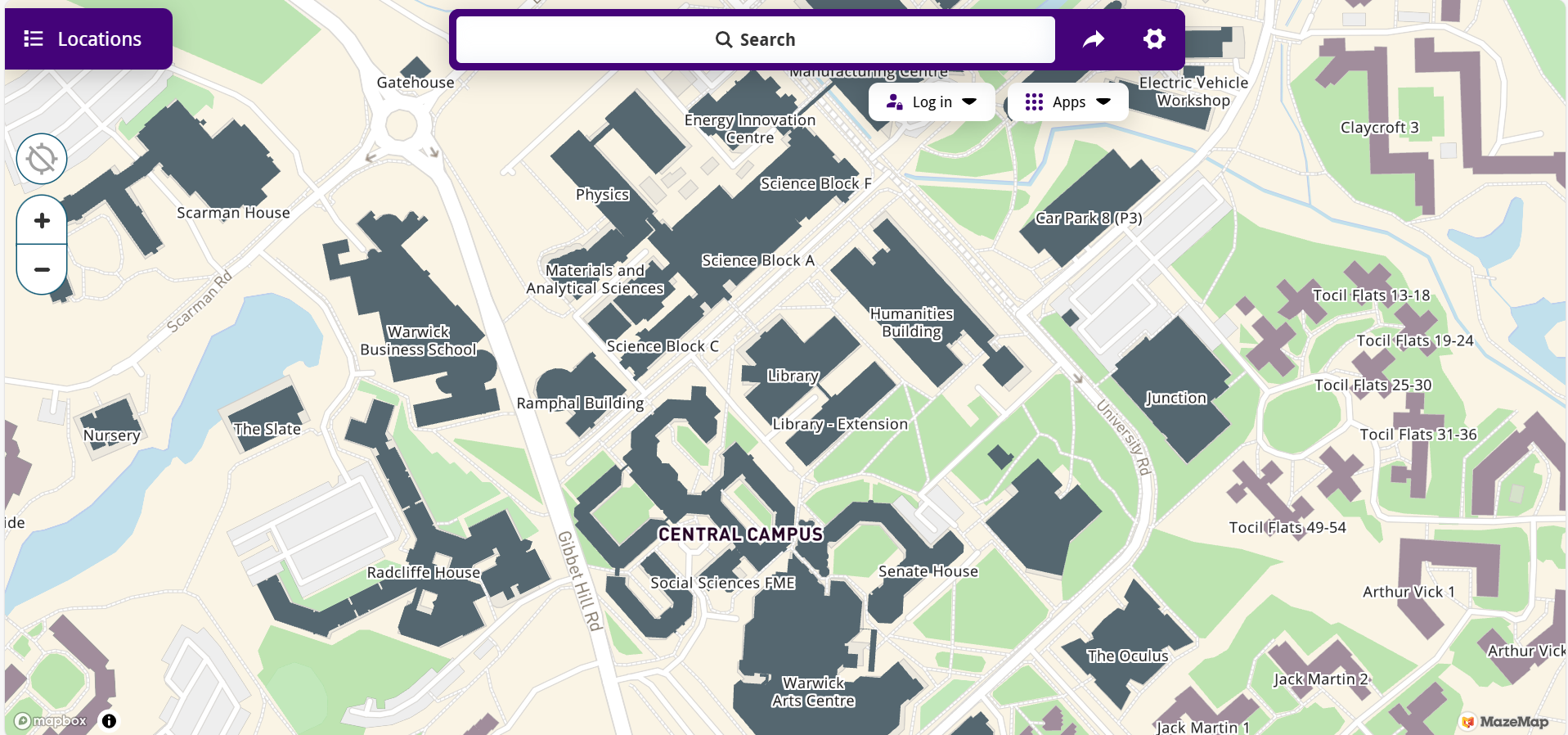The image size is (1568, 735).
Task: Click the map info icon
Action: (109, 721)
